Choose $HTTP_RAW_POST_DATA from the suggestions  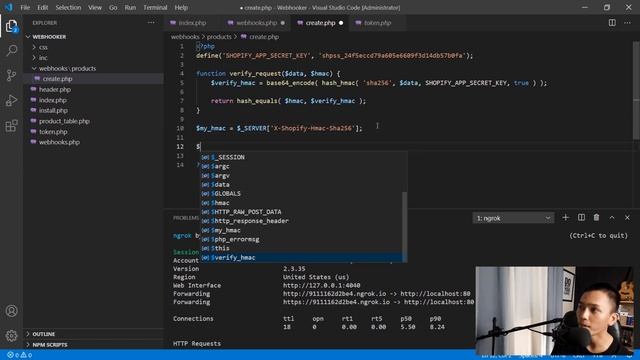click(301, 212)
